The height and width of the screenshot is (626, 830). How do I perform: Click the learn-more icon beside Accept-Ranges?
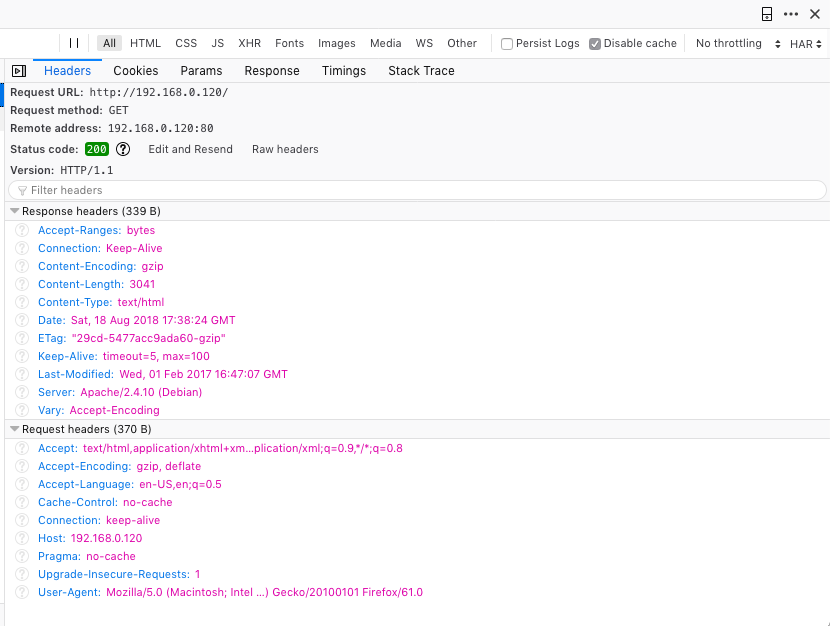coord(21,230)
